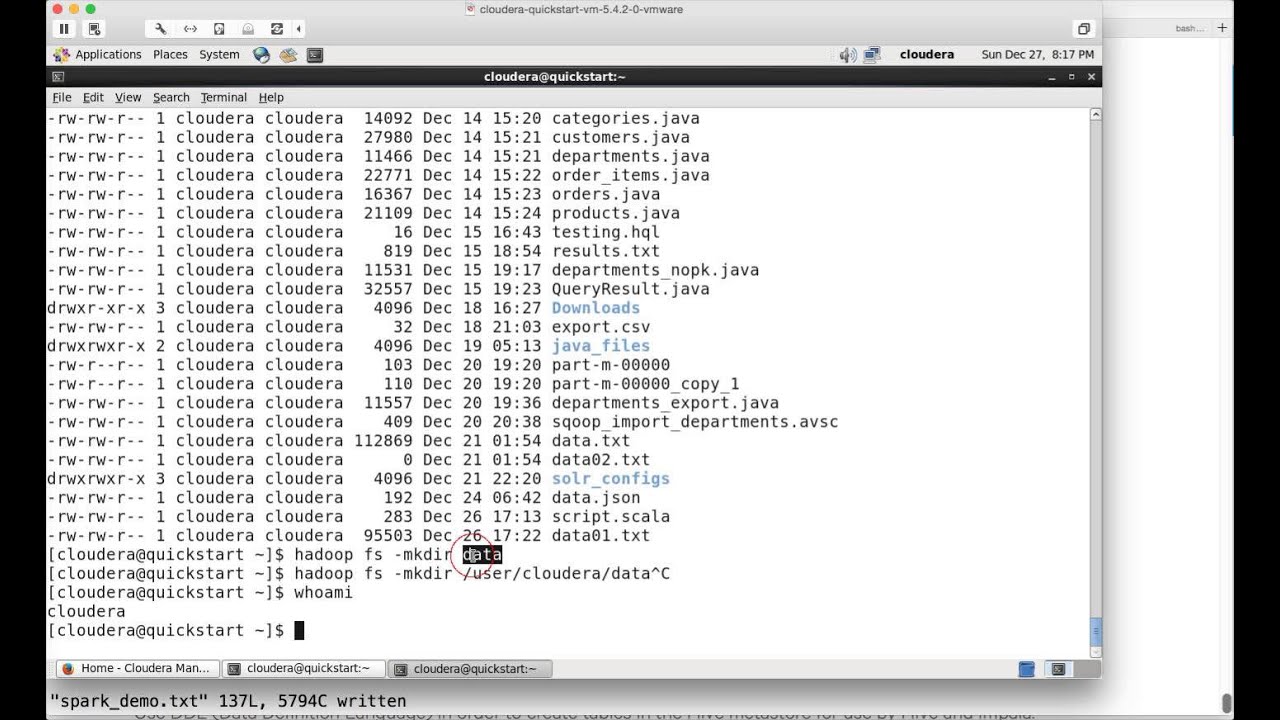Image resolution: width=1280 pixels, height=720 pixels.
Task: Click terminal scrollbar up arrow
Action: click(x=1095, y=115)
